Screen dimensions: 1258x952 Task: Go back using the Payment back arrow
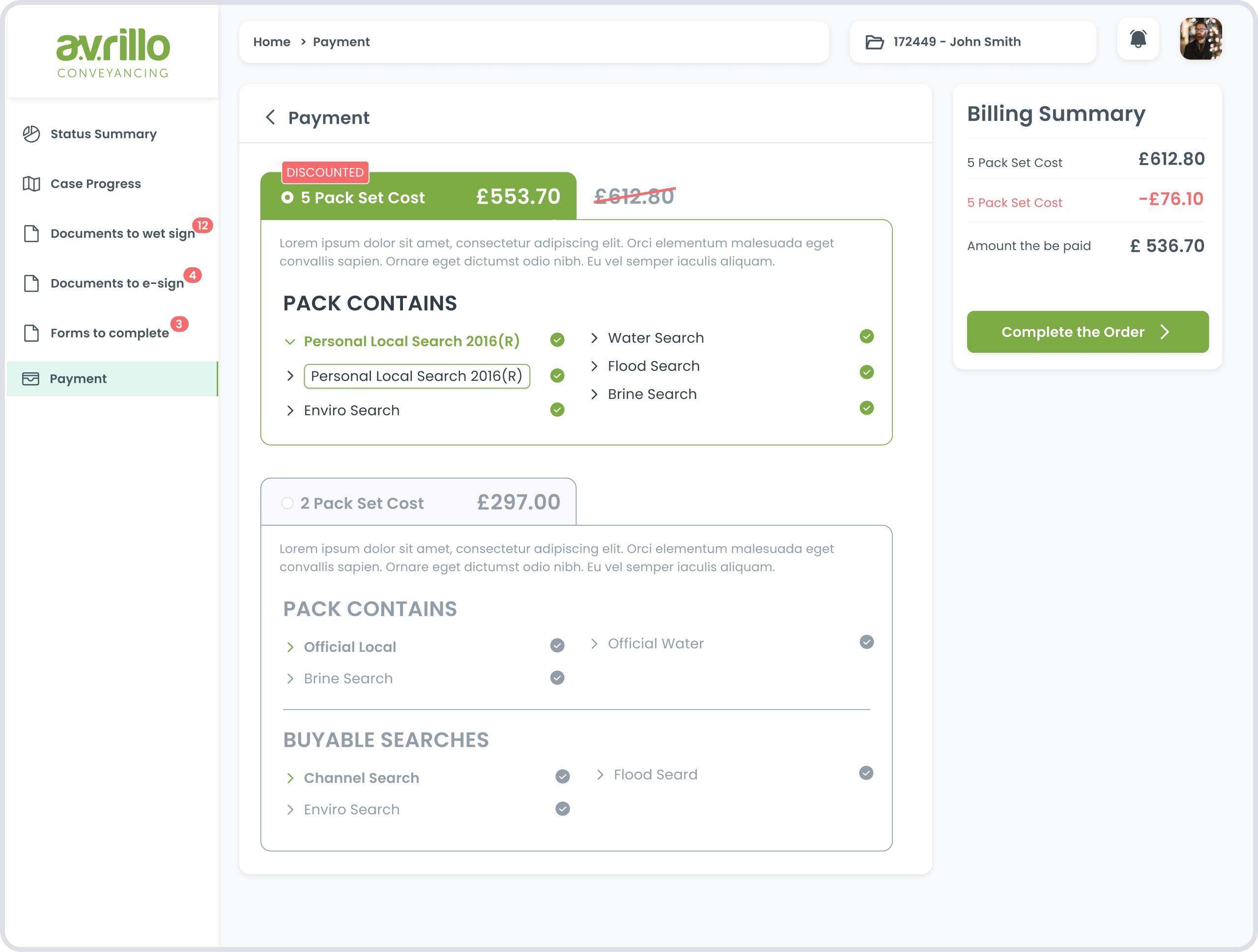(270, 117)
